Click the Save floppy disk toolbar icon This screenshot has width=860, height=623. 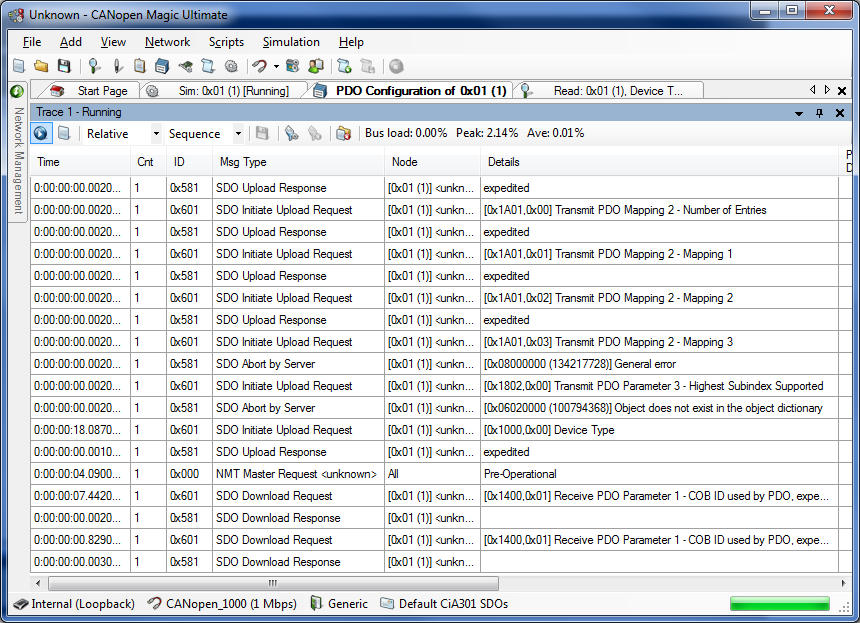coord(64,67)
